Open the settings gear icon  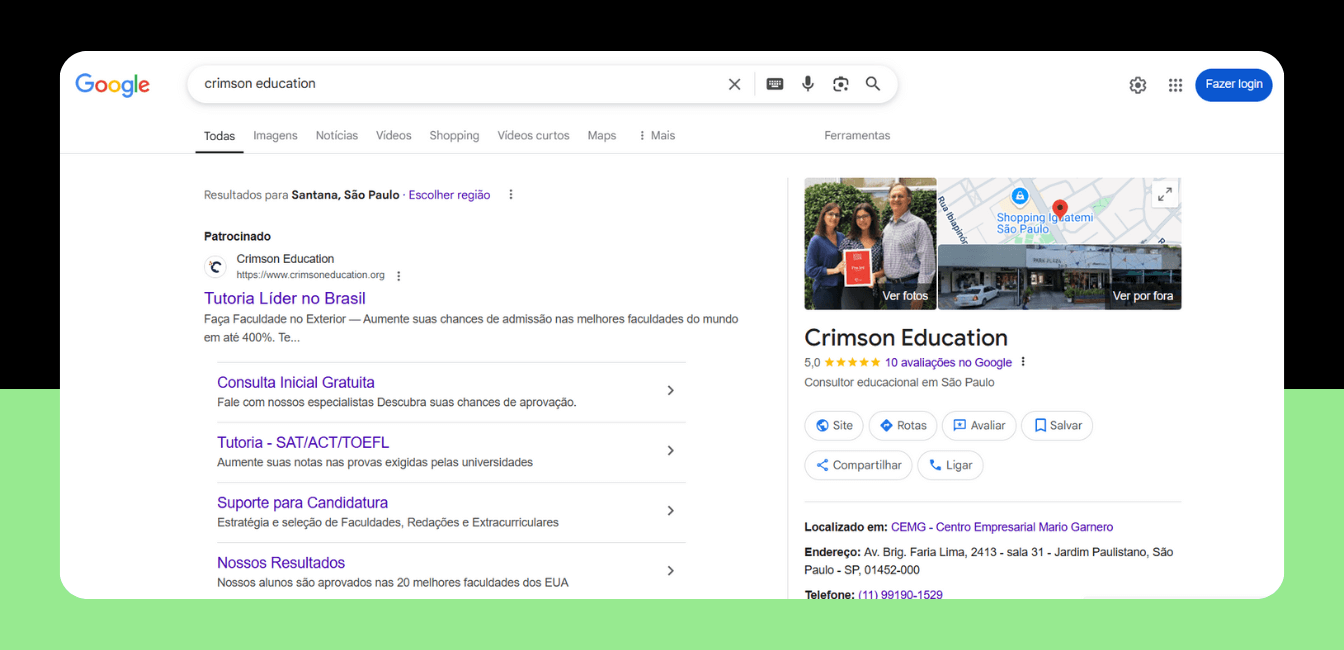(x=1138, y=85)
